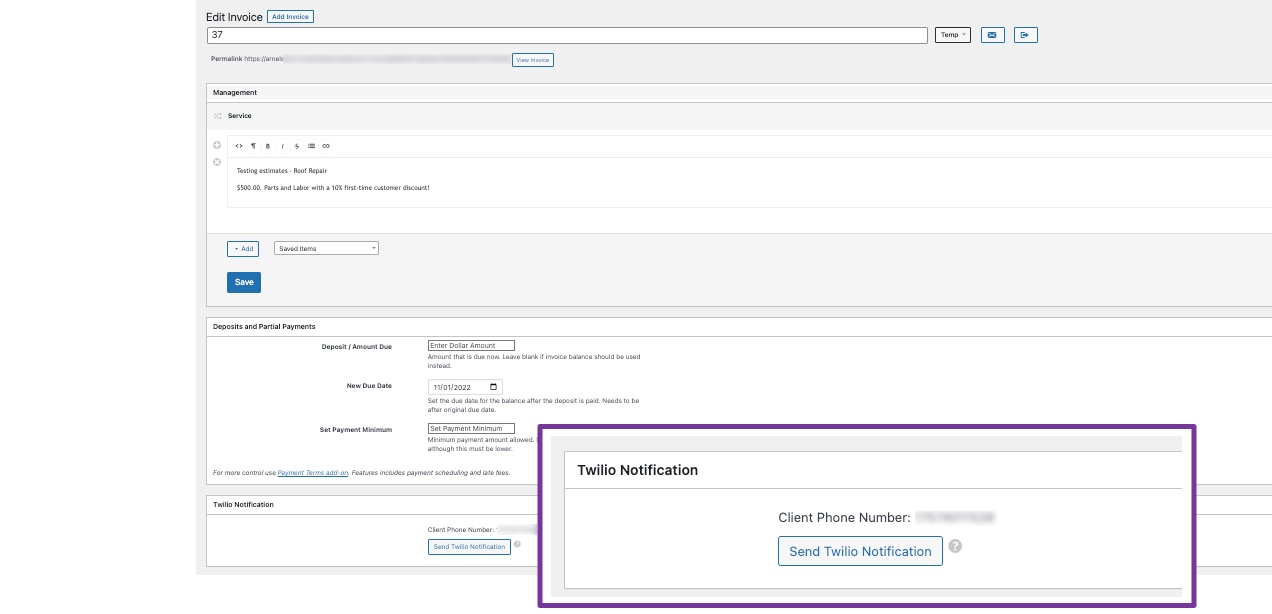
Task: Insert a link using the chain icon
Action: pos(326,146)
